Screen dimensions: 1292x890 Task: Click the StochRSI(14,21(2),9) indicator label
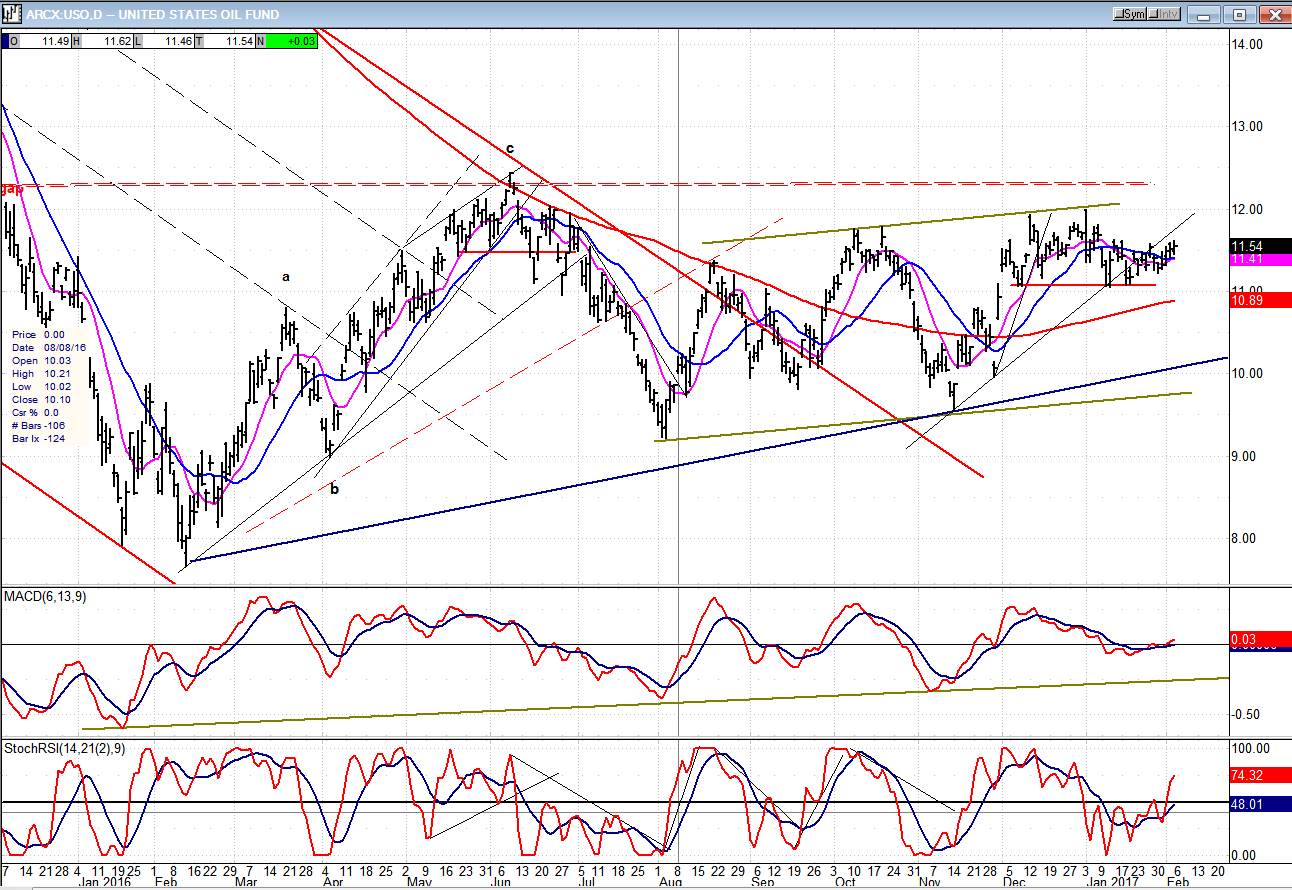[63, 748]
